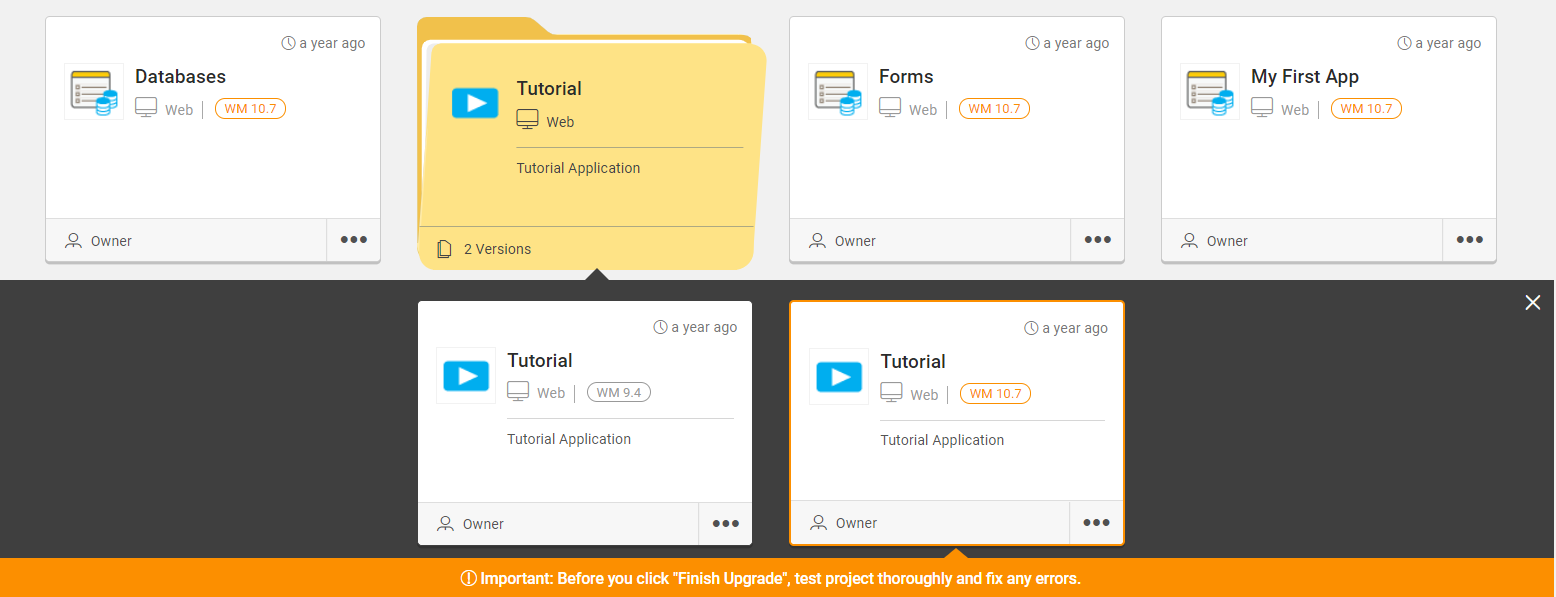
Task: Click the Web platform icon under Databases
Action: [x=147, y=107]
